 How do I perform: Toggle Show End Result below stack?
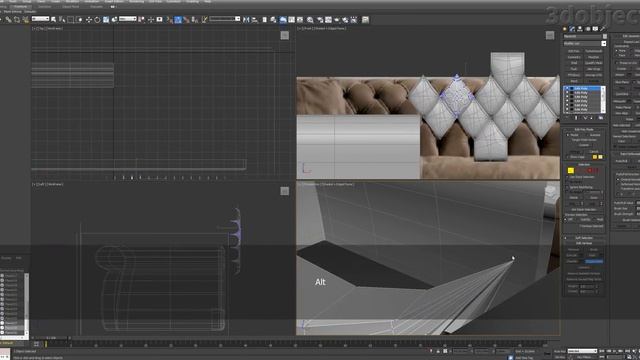point(576,118)
